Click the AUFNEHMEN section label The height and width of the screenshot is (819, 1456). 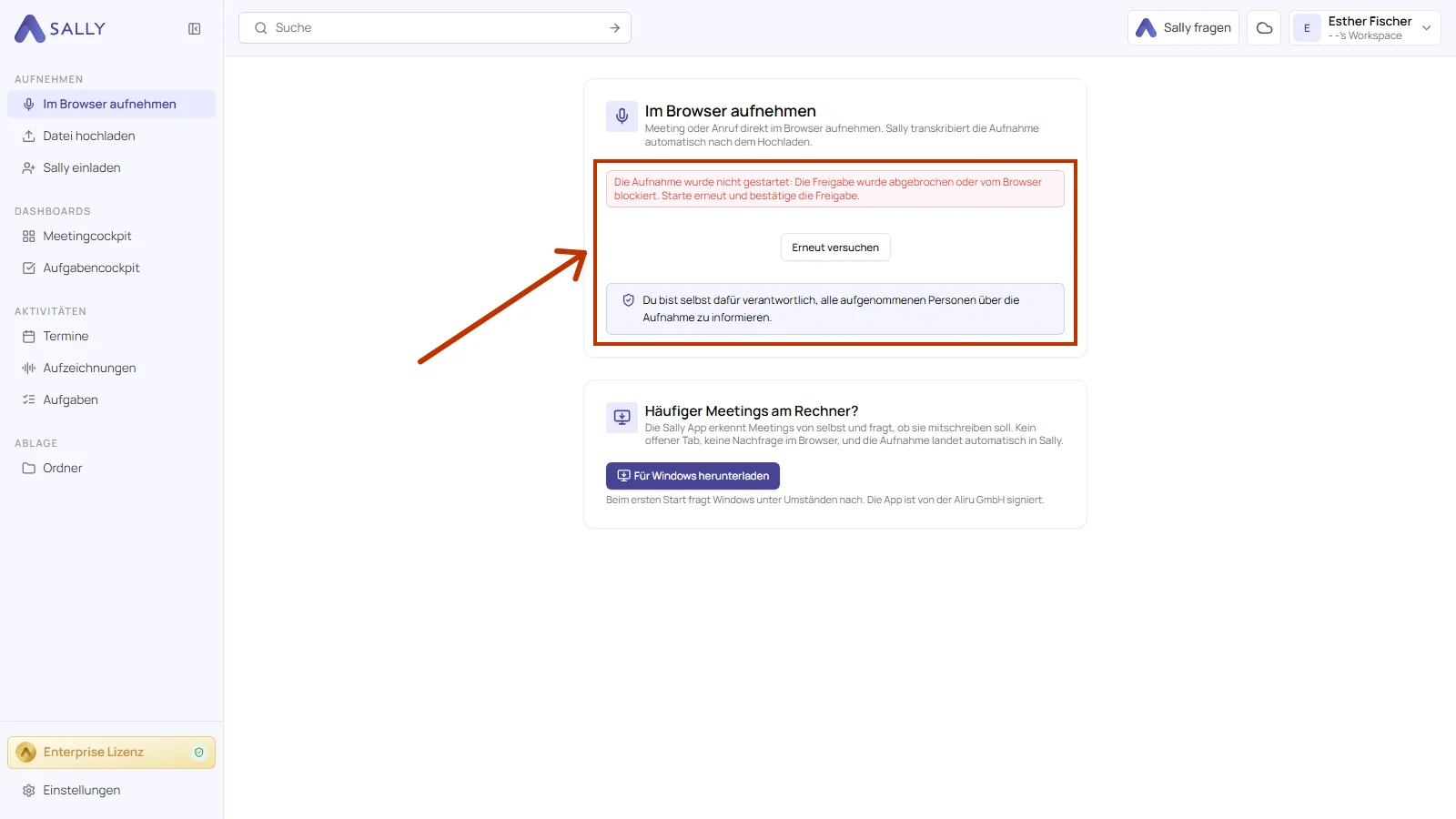tap(49, 79)
